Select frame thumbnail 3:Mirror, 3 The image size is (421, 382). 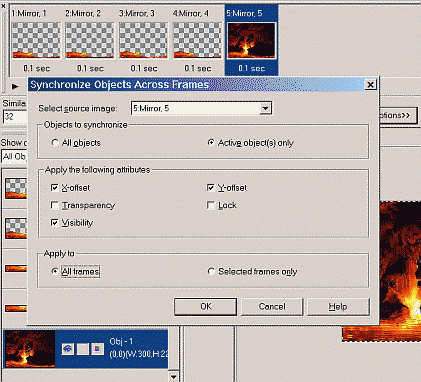tap(143, 40)
